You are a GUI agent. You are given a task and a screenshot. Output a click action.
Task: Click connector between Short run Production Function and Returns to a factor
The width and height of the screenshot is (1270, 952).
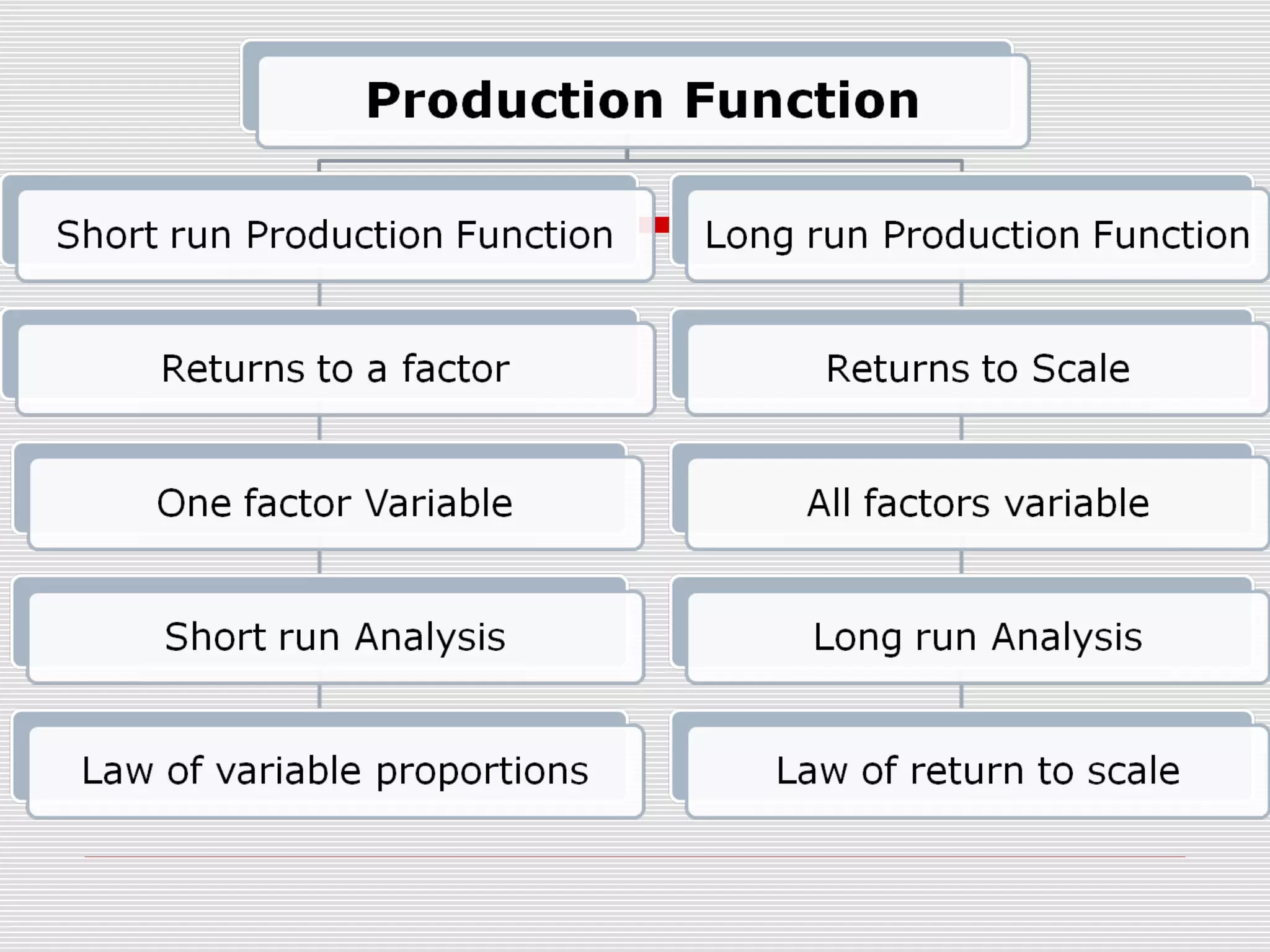tap(319, 294)
